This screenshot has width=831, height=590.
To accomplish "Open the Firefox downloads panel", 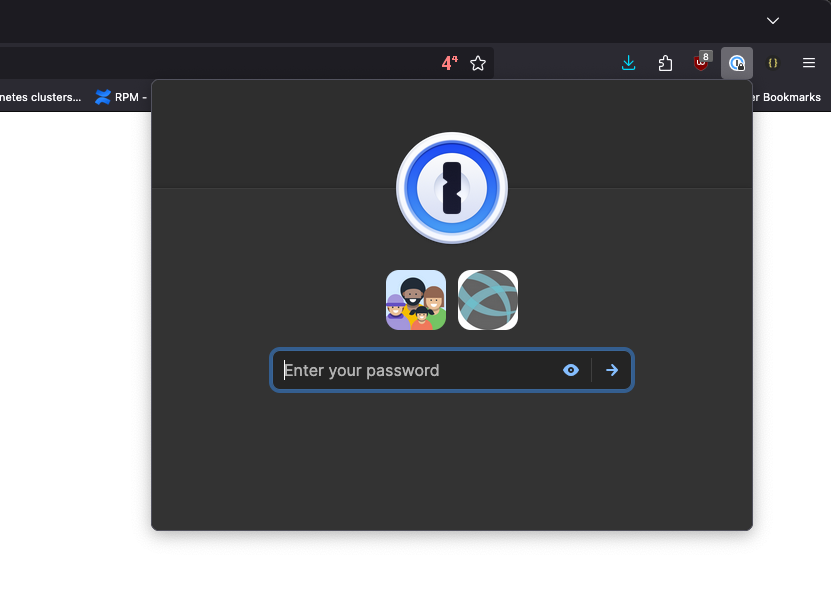I will pos(628,63).
